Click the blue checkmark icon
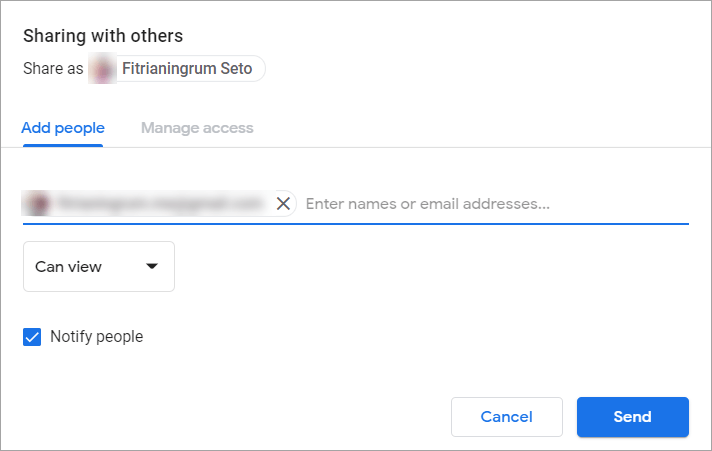This screenshot has width=712, height=451. (32, 337)
